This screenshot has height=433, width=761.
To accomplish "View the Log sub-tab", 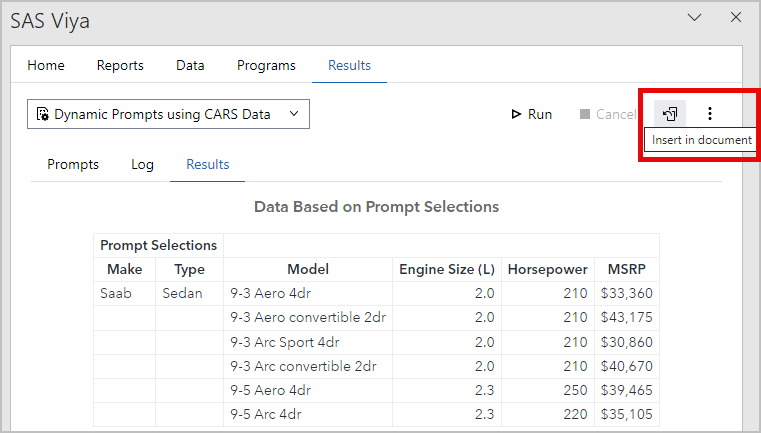I will pyautogui.click(x=142, y=164).
